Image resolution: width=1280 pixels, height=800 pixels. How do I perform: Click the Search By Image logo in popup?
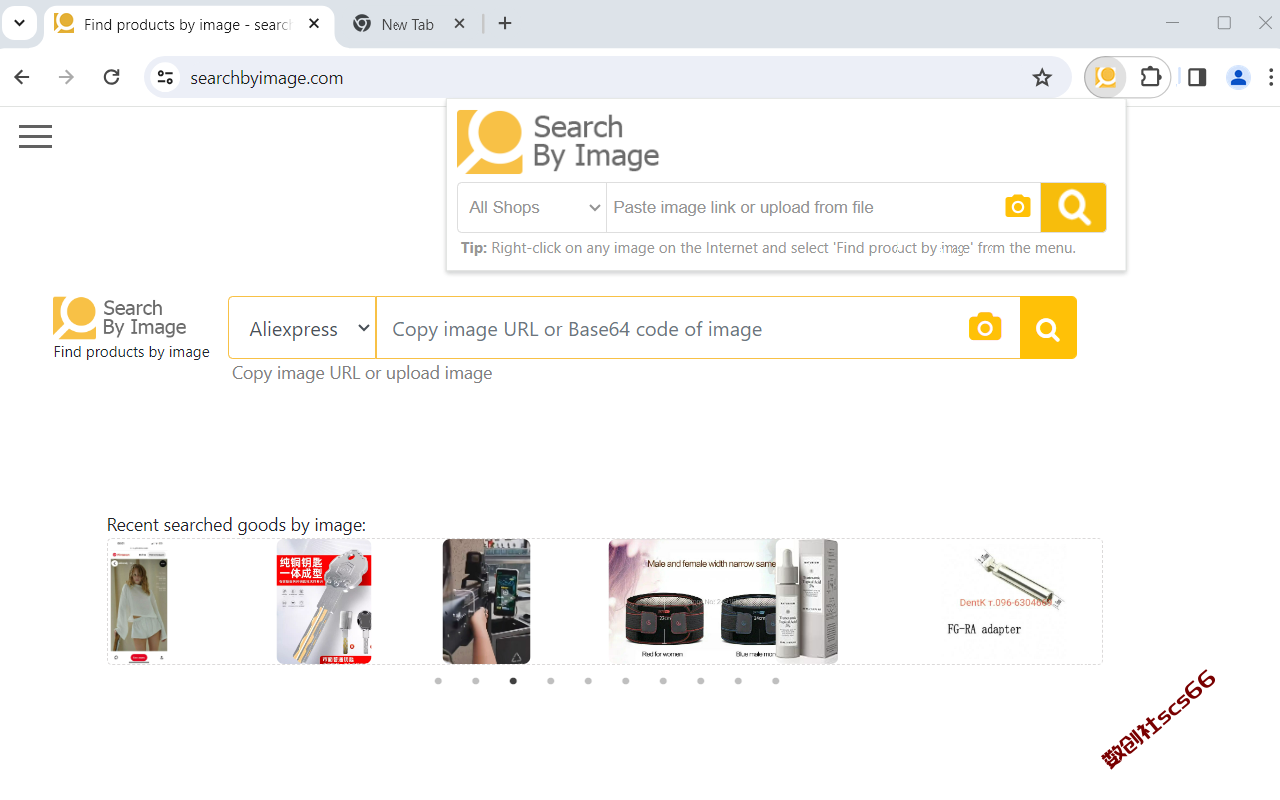(x=558, y=142)
